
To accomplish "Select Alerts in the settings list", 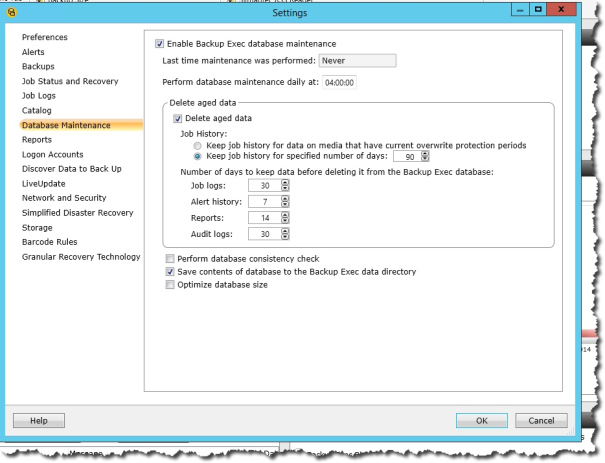I will [x=33, y=52].
